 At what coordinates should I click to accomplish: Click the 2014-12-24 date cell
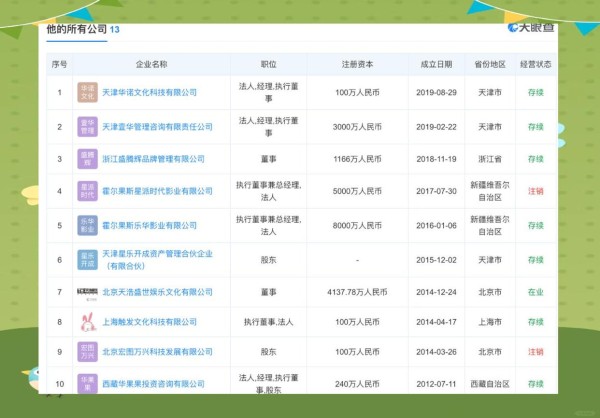click(436, 292)
